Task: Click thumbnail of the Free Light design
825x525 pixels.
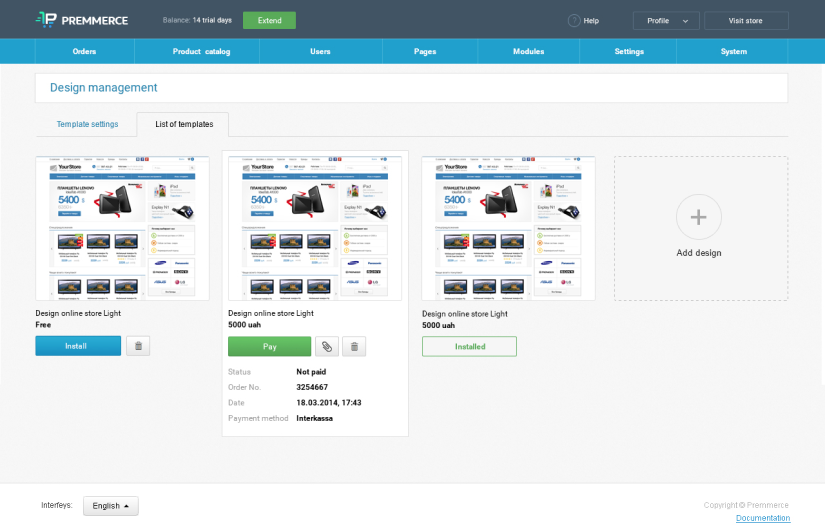Action: [x=122, y=228]
